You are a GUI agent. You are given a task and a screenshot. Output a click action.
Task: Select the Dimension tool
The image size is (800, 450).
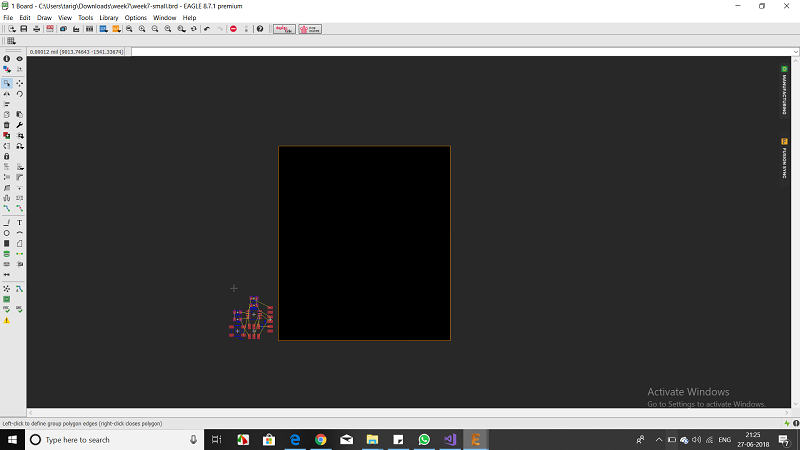click(x=7, y=274)
